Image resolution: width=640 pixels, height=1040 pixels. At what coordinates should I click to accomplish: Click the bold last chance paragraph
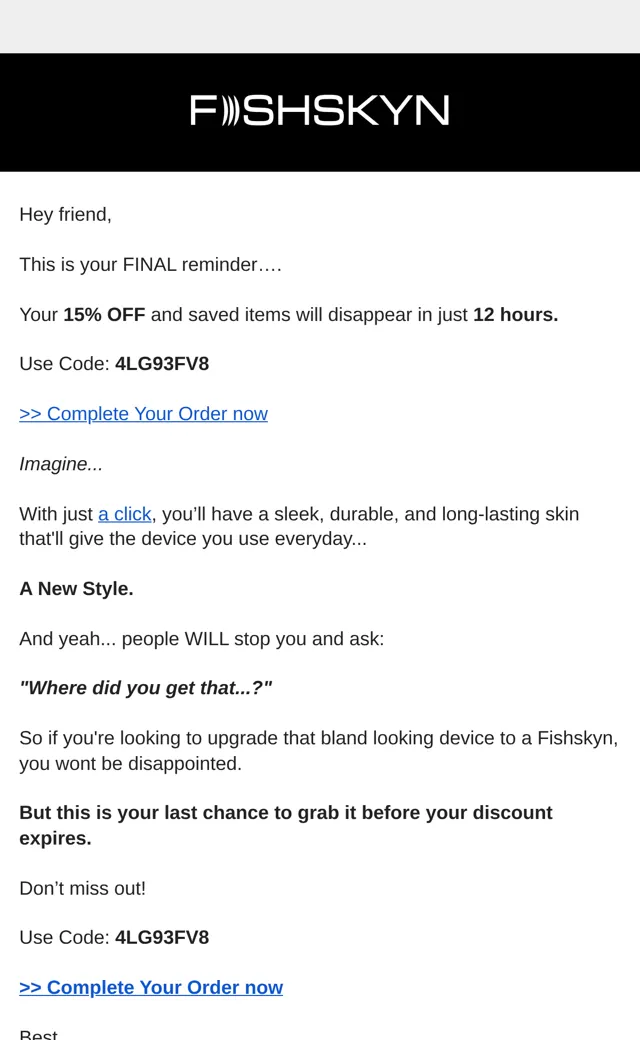(286, 825)
